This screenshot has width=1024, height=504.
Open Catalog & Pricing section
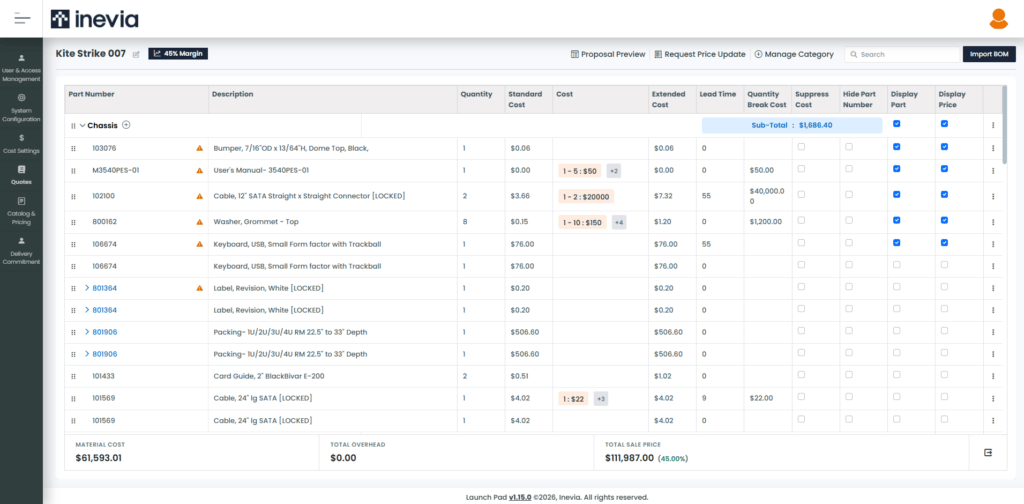[x=22, y=209]
